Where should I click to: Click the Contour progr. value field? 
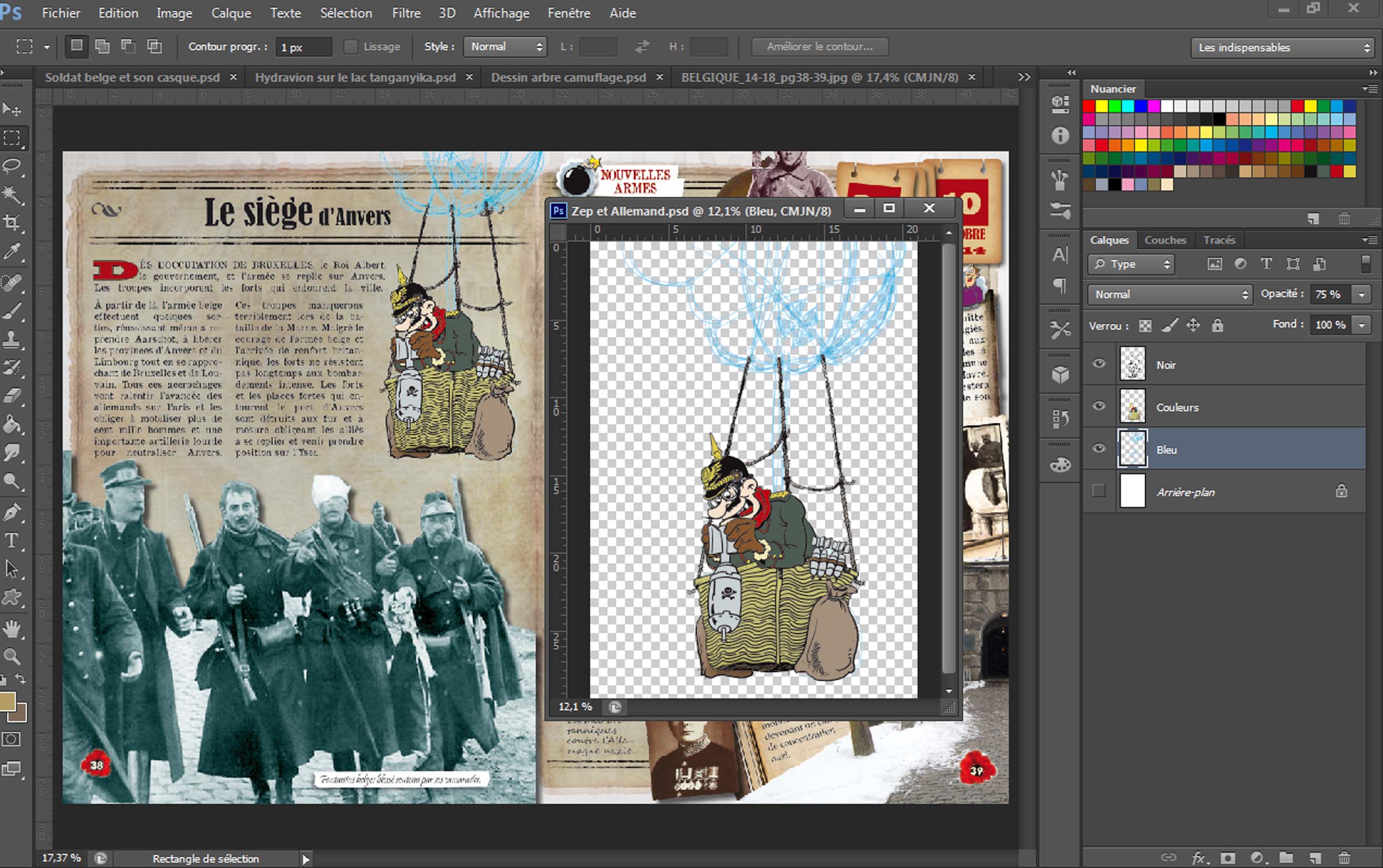(304, 47)
